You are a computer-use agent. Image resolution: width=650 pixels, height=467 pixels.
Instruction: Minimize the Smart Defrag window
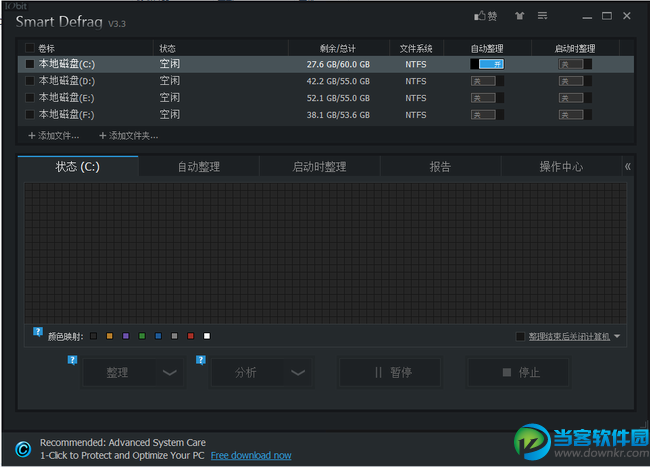tap(587, 17)
